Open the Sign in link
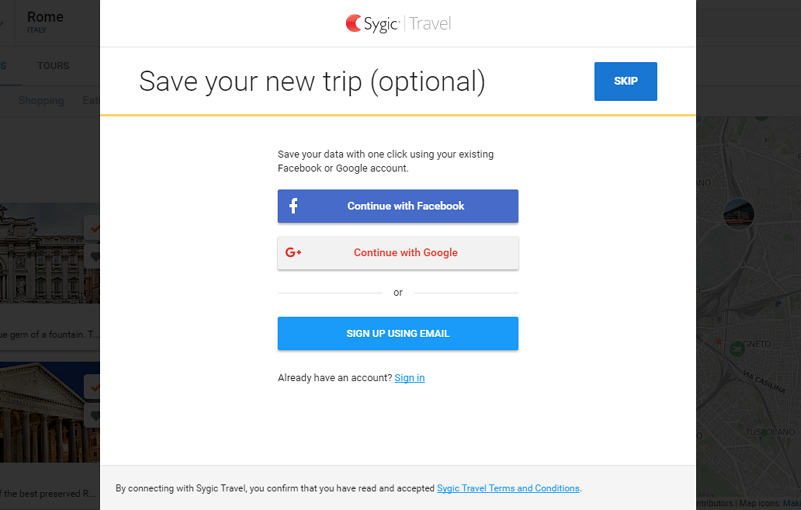 pos(409,378)
